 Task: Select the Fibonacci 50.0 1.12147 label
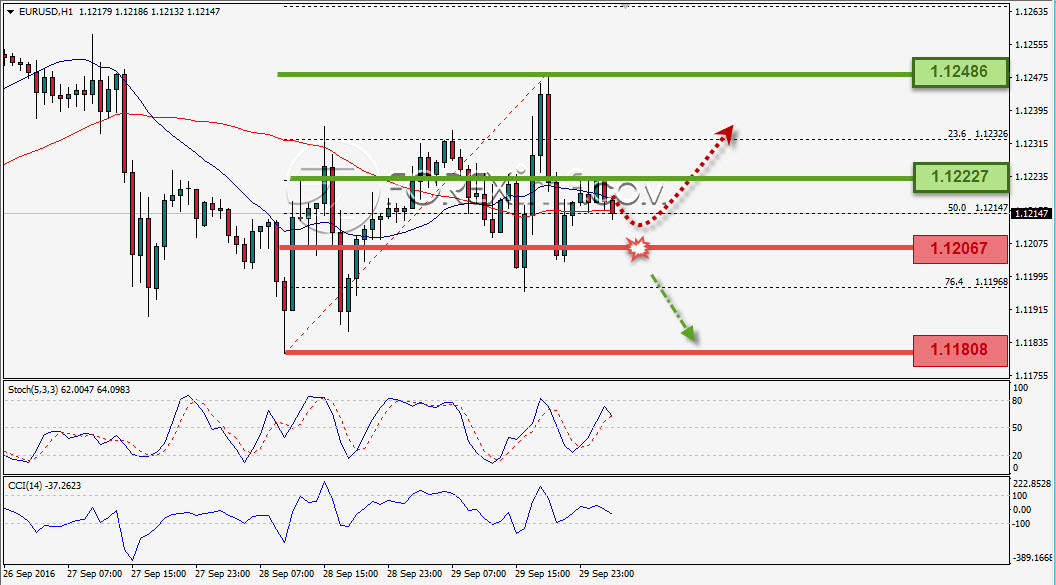point(977,208)
